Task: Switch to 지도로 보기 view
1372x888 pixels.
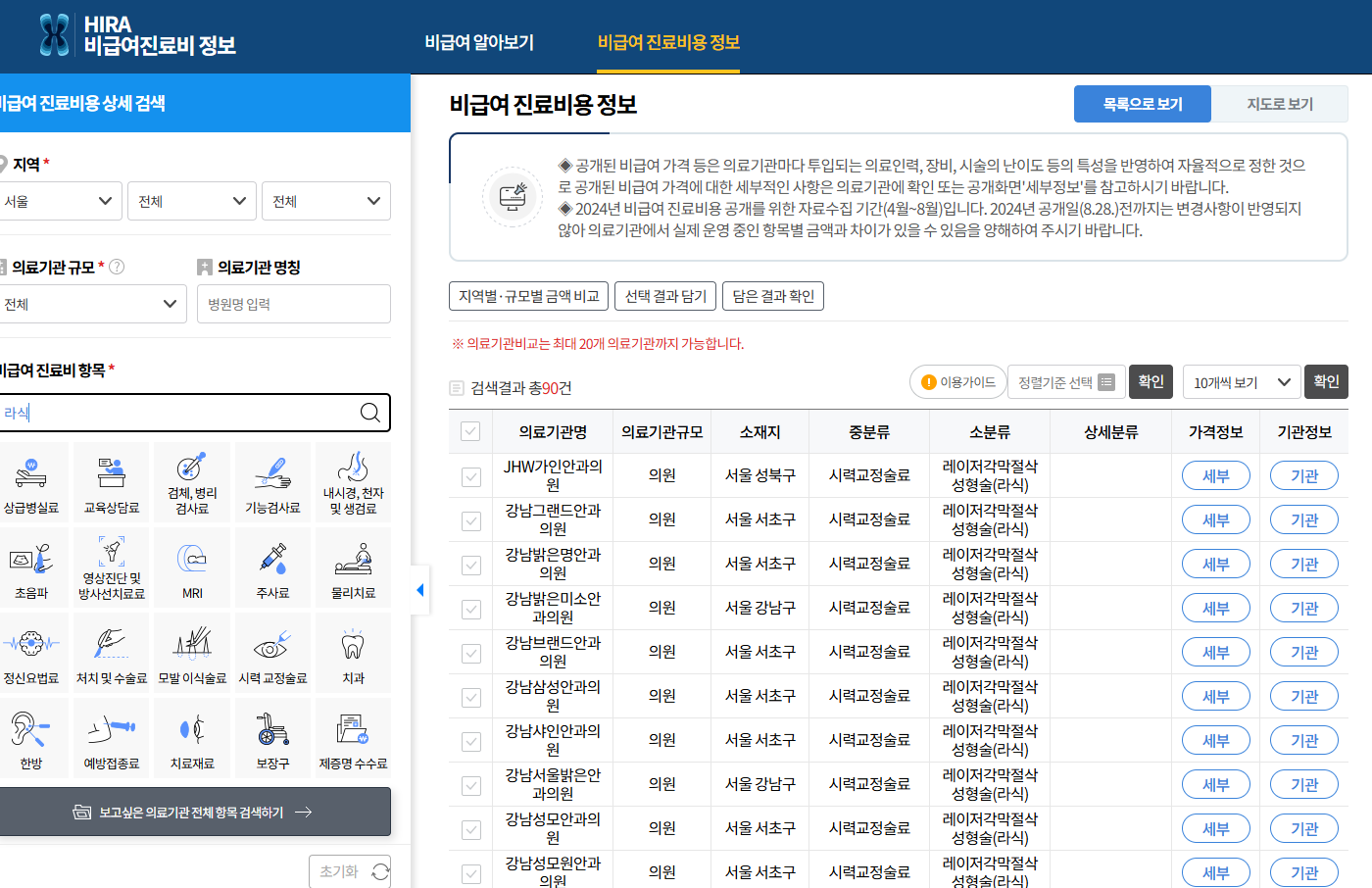Action: 1280,103
